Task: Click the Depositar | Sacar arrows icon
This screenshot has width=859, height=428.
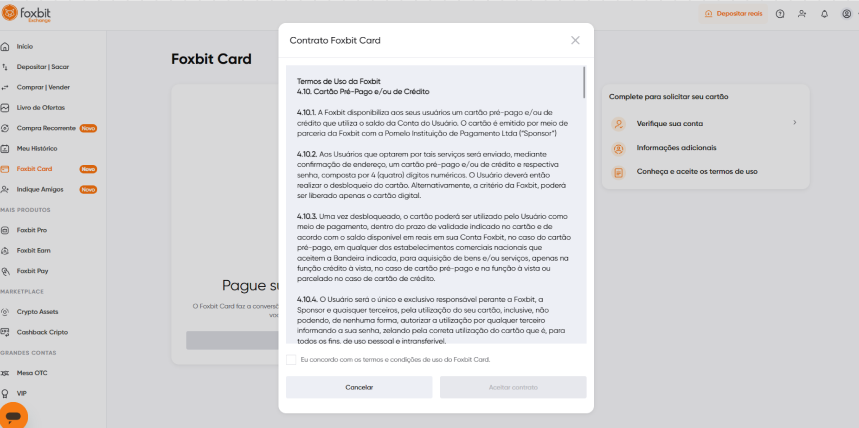Action: pyautogui.click(x=5, y=67)
